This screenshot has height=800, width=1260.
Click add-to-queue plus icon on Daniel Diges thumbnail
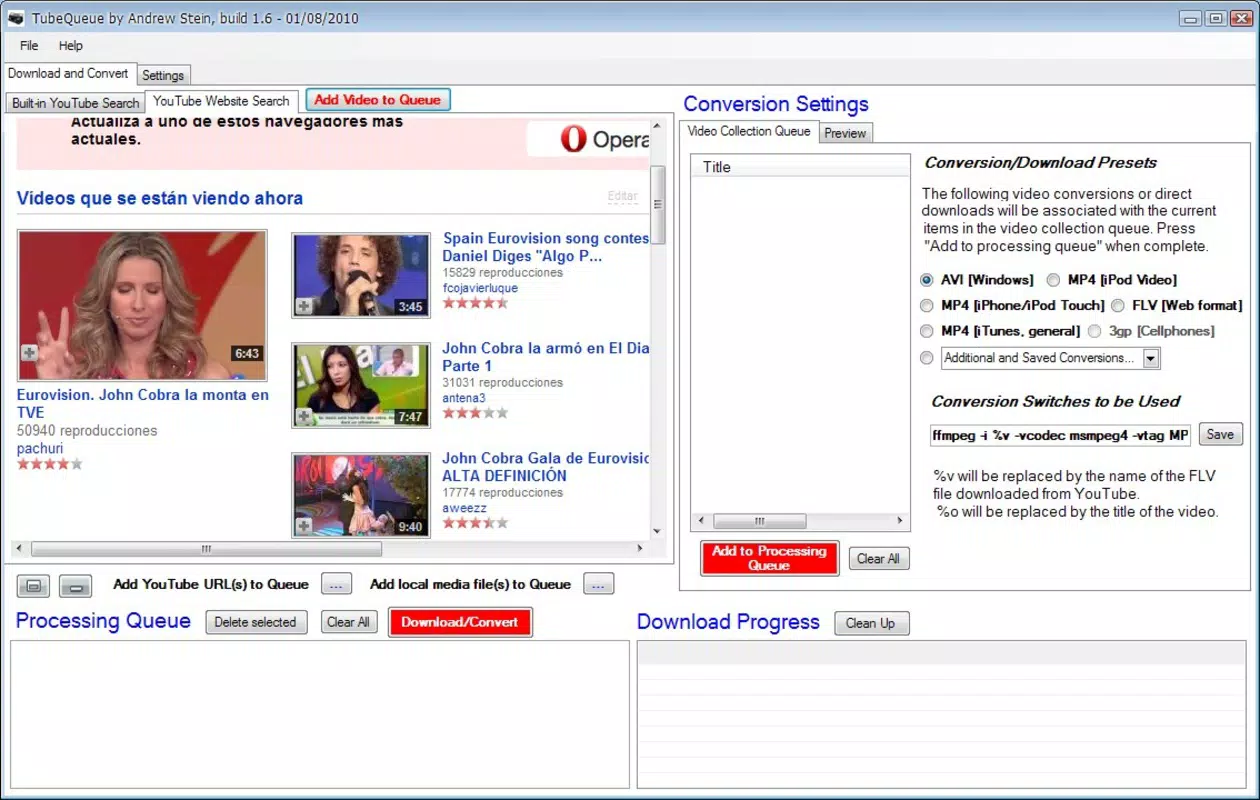[303, 306]
